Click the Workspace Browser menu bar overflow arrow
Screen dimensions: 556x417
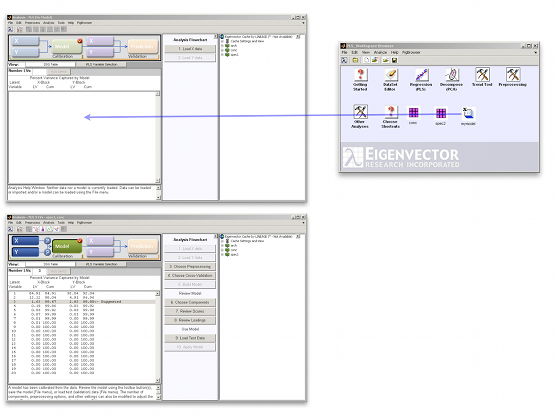tap(535, 52)
